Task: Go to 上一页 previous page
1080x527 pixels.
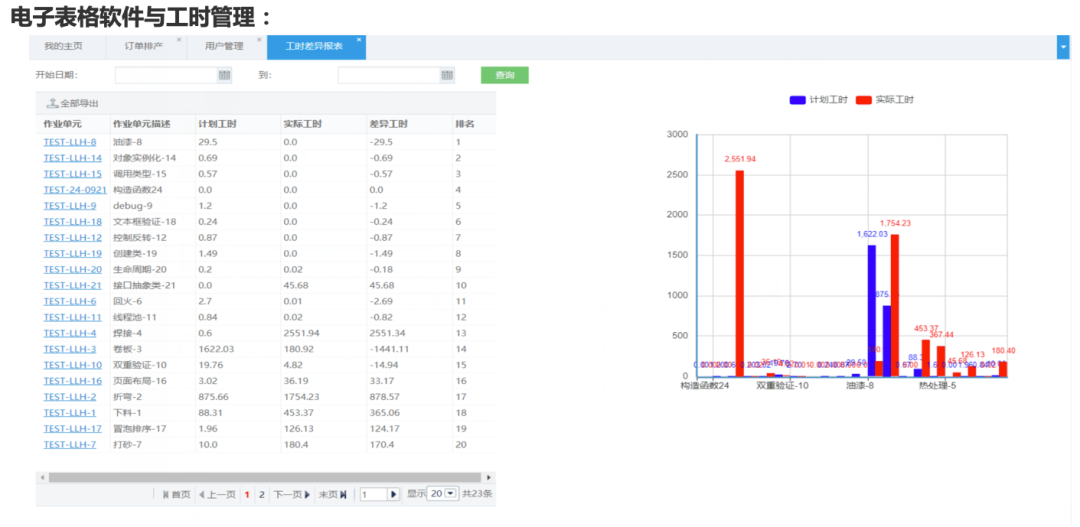Action: coord(217,494)
